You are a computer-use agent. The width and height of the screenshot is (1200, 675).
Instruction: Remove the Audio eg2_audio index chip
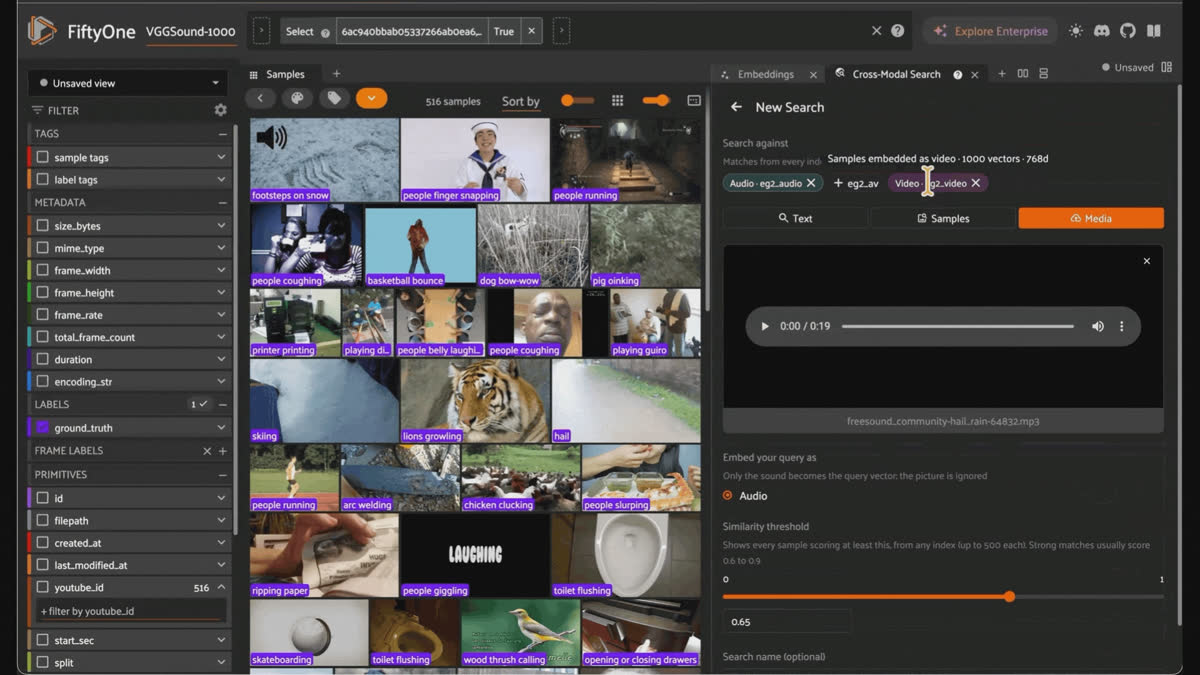pos(811,183)
